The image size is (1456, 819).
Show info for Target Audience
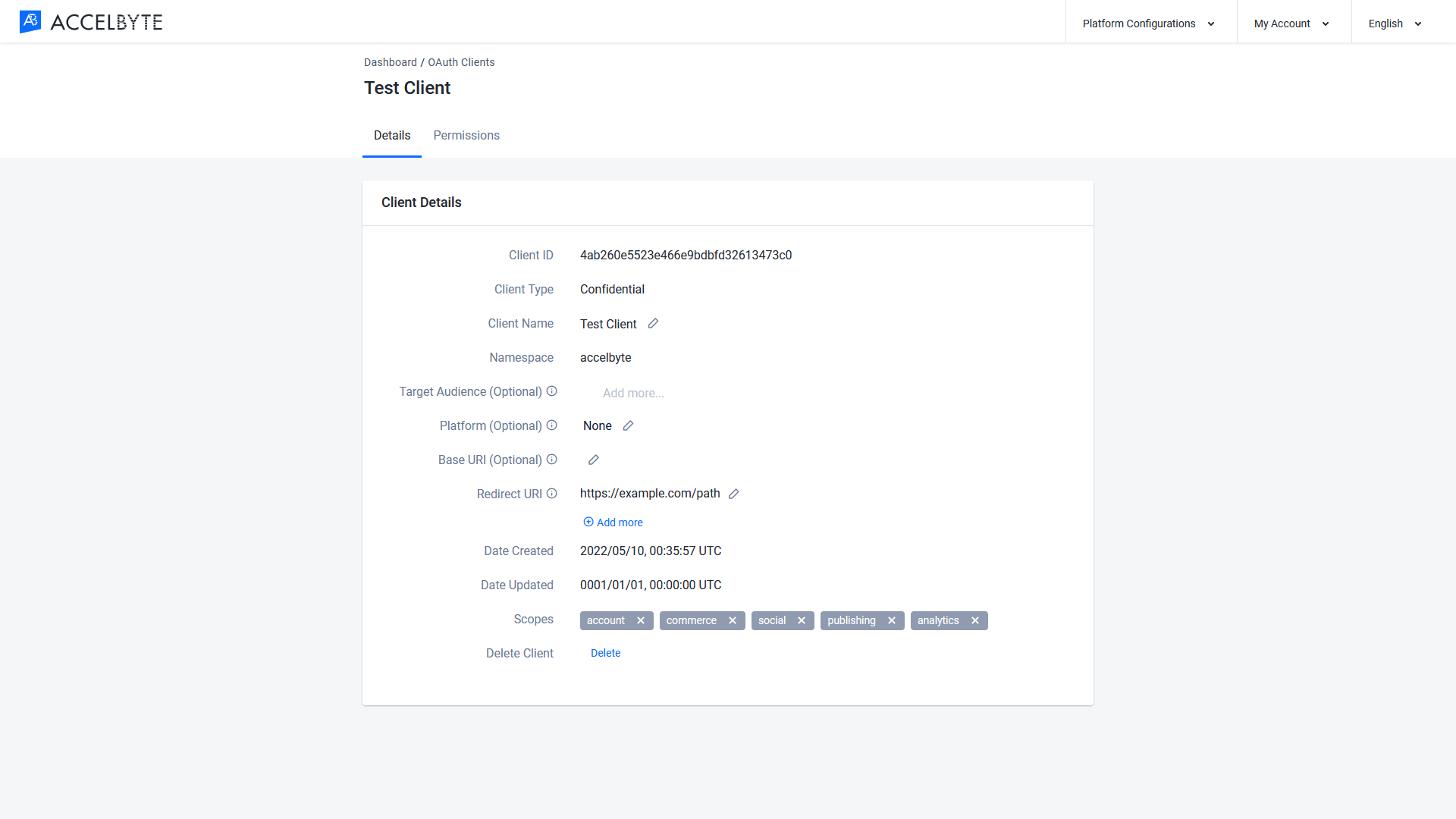coord(552,391)
